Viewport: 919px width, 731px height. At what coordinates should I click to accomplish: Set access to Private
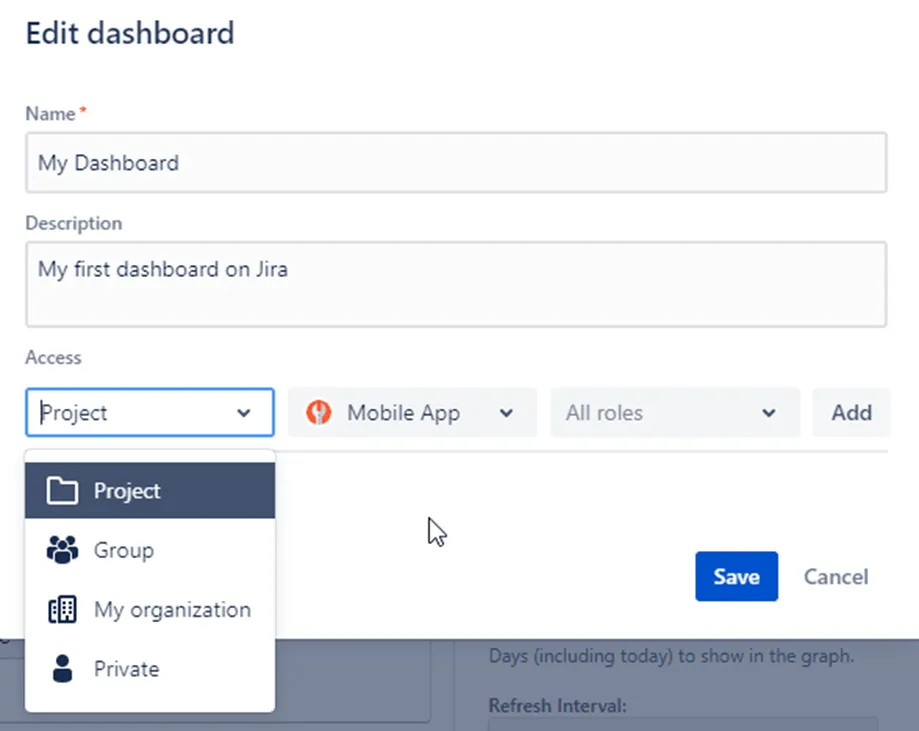click(x=150, y=669)
